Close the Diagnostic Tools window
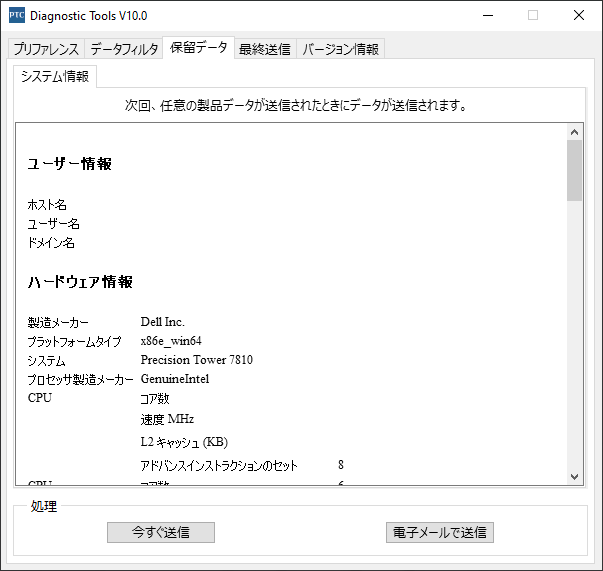603x571 pixels. [579, 15]
